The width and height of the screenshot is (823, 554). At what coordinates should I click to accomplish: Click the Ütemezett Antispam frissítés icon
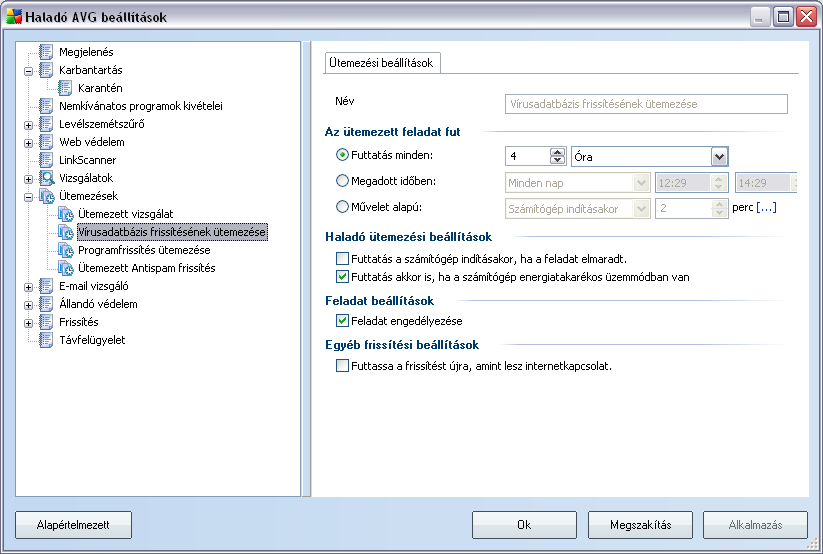coord(66,268)
